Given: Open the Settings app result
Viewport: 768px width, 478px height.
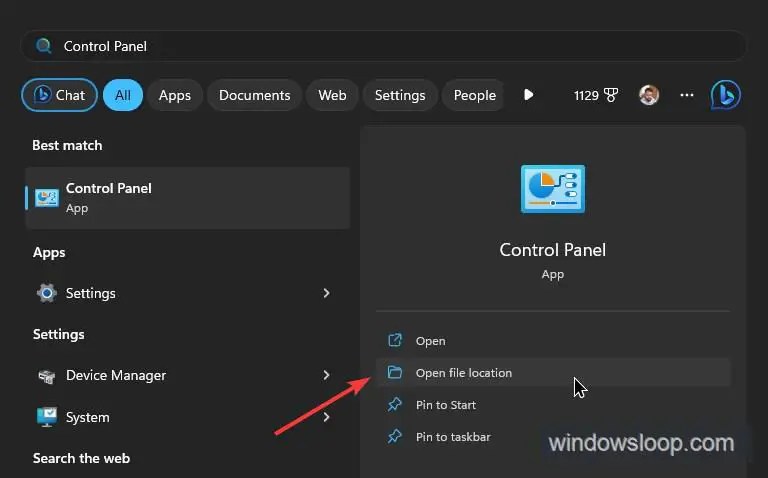Looking at the screenshot, I should [188, 293].
